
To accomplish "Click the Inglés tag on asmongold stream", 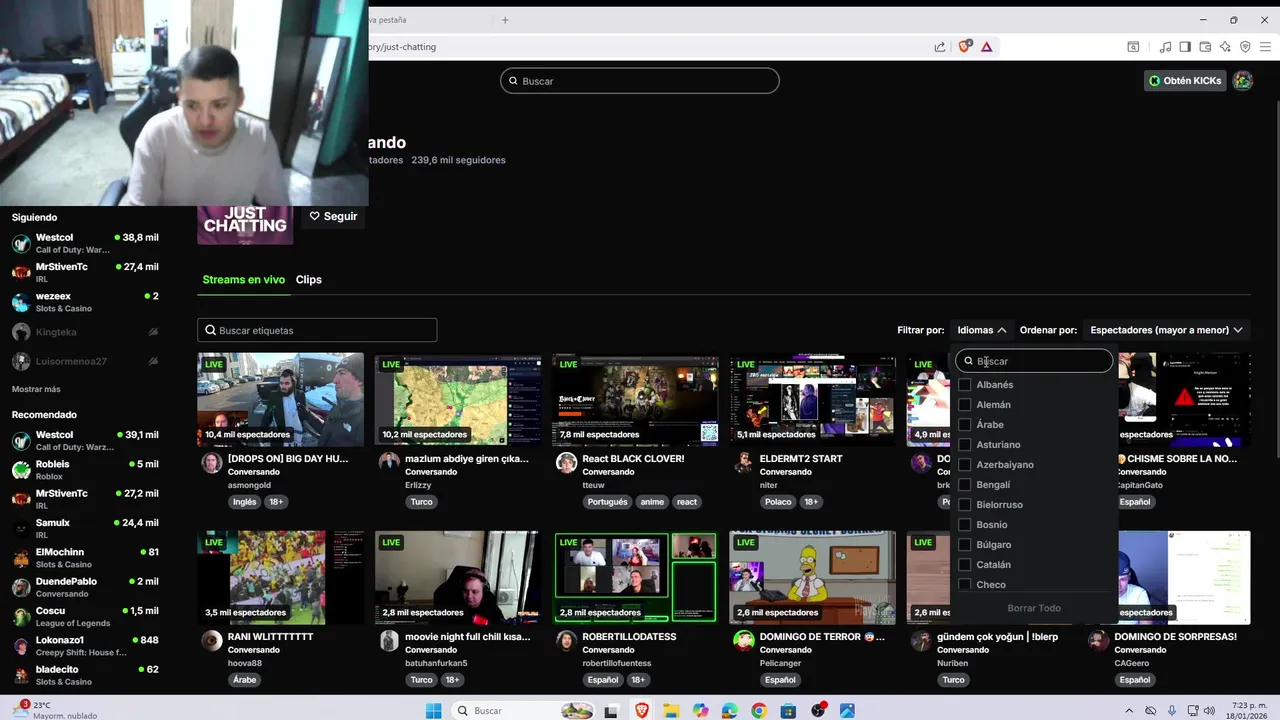I will click(x=245, y=502).
